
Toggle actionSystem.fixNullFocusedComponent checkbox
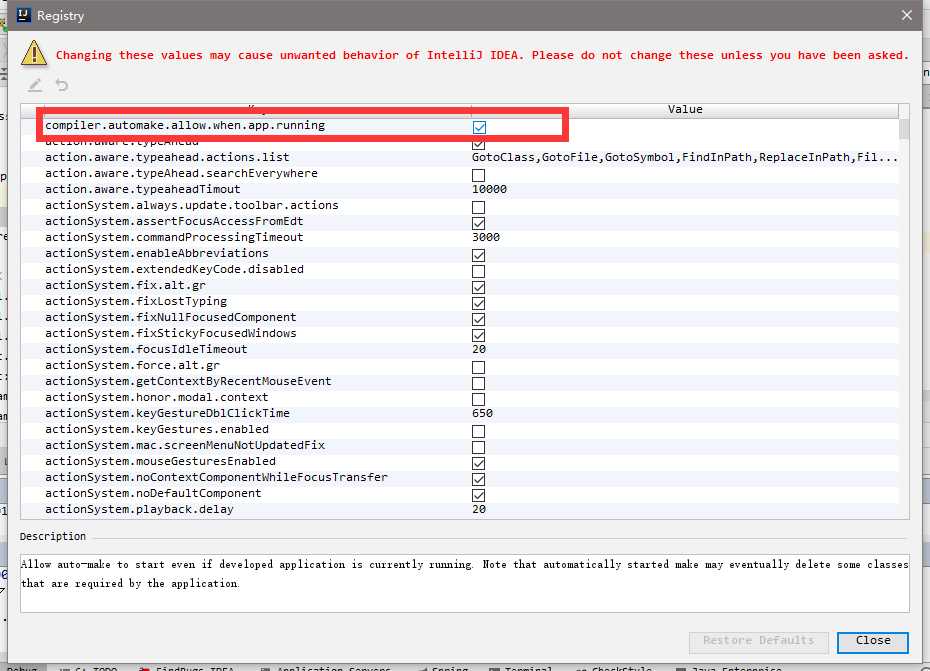pyautogui.click(x=478, y=319)
